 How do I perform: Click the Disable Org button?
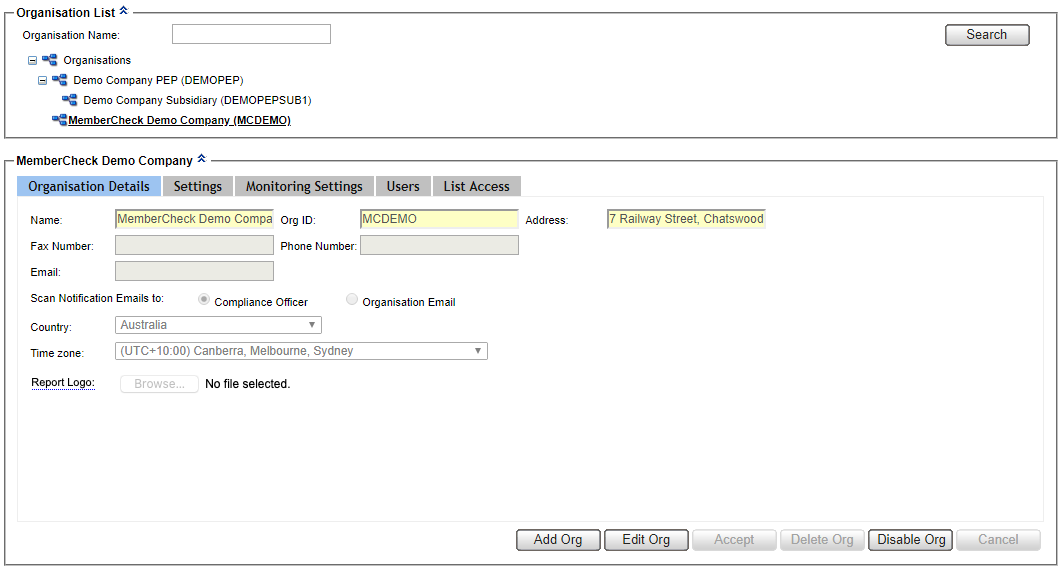click(x=910, y=540)
